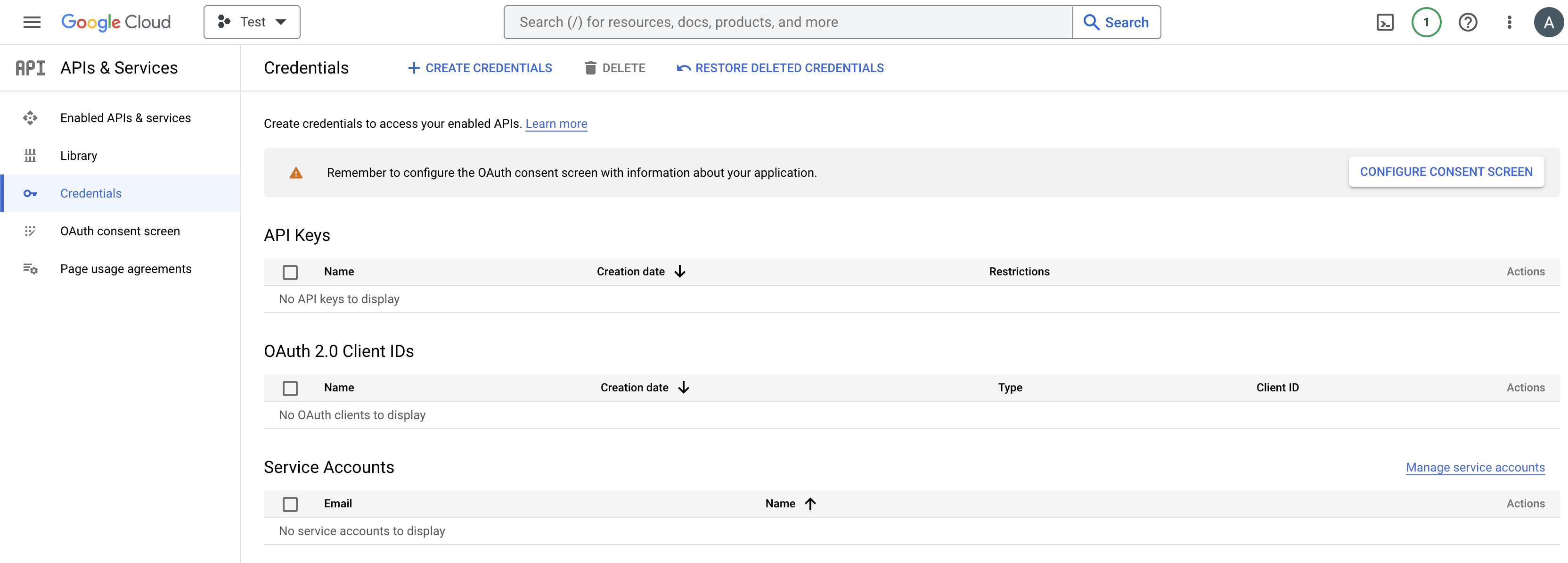Click Configure Consent Screen button
Image resolution: width=1568 pixels, height=563 pixels.
1445,173
